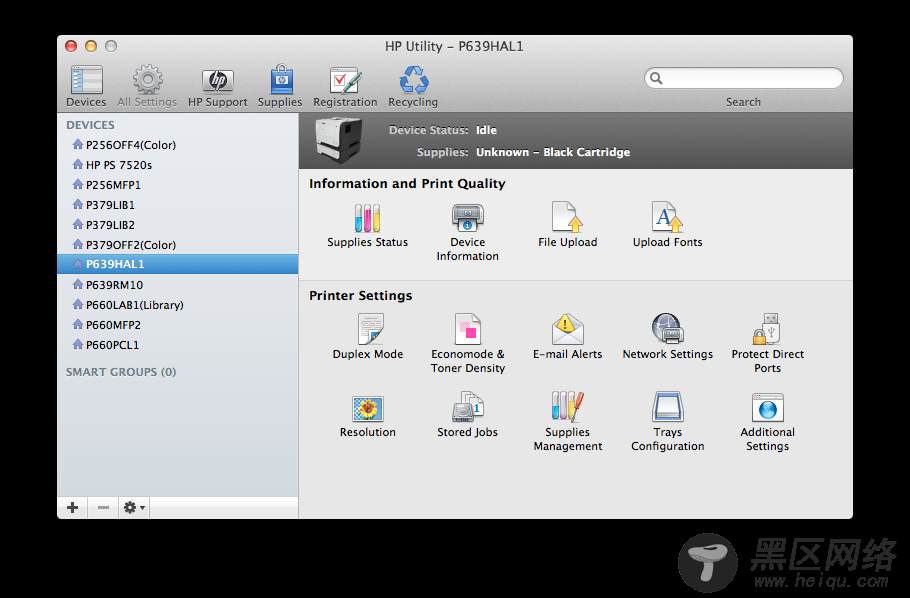
Task: Click the SMART GROUPS (0) header
Action: coord(121,372)
